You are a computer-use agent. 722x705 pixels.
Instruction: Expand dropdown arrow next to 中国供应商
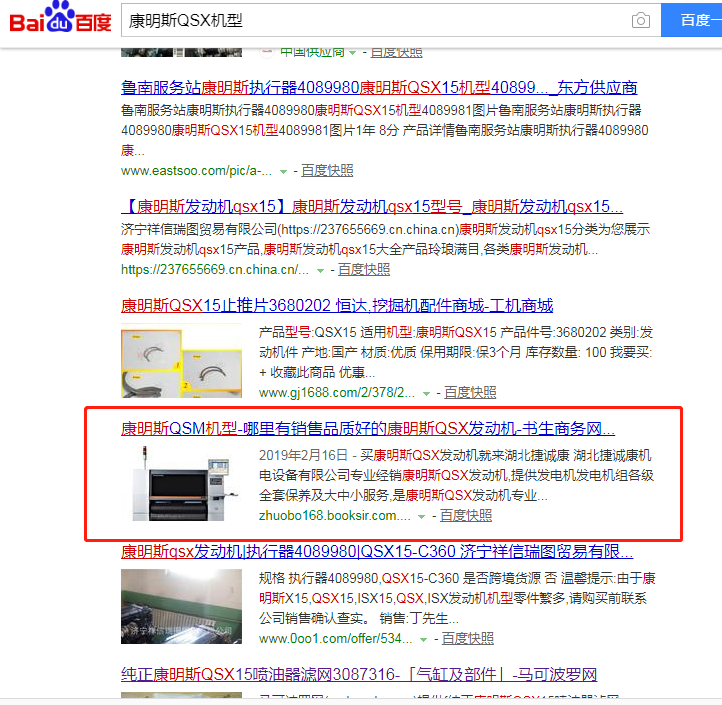[353, 53]
